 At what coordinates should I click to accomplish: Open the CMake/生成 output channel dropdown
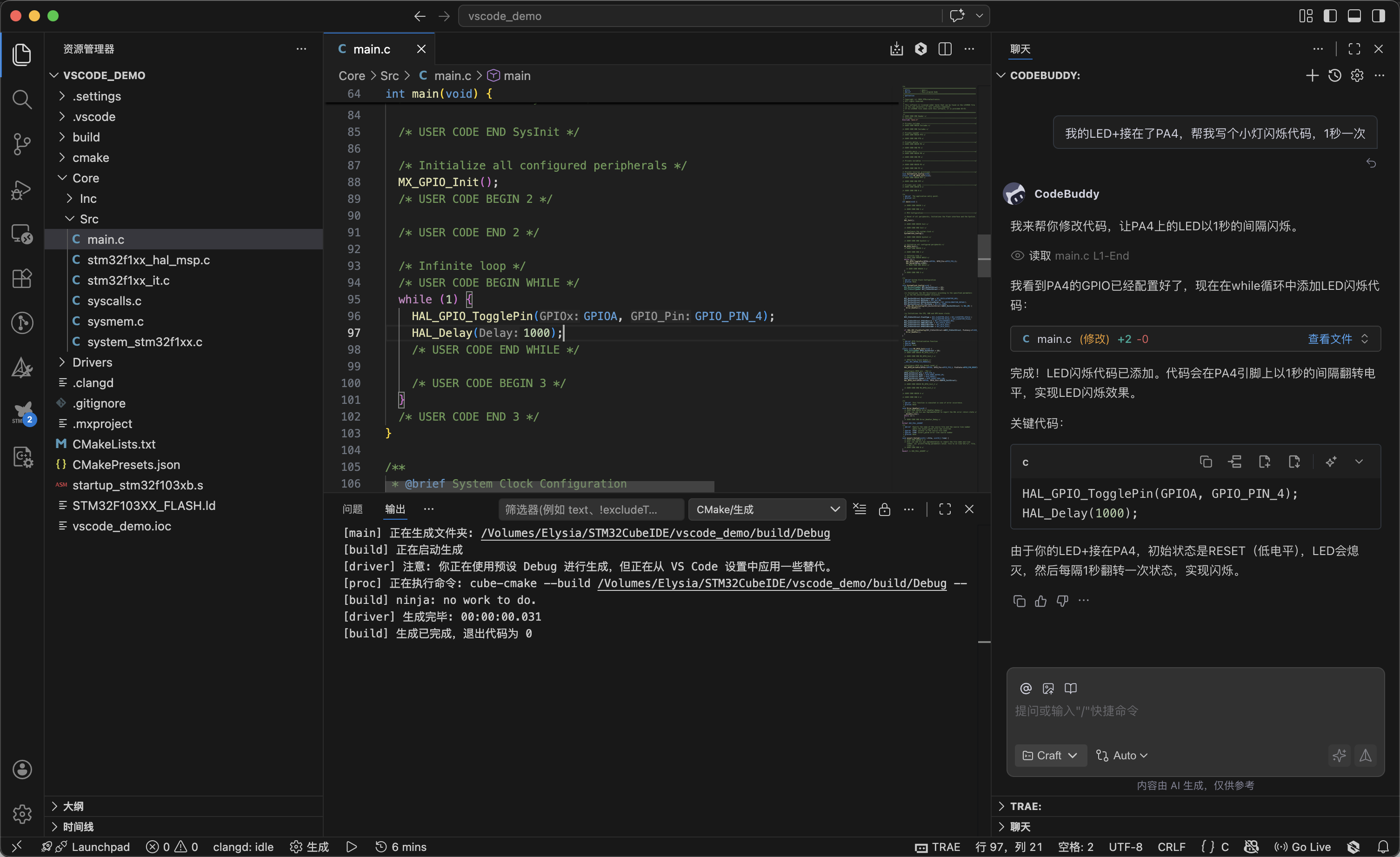tap(767, 509)
